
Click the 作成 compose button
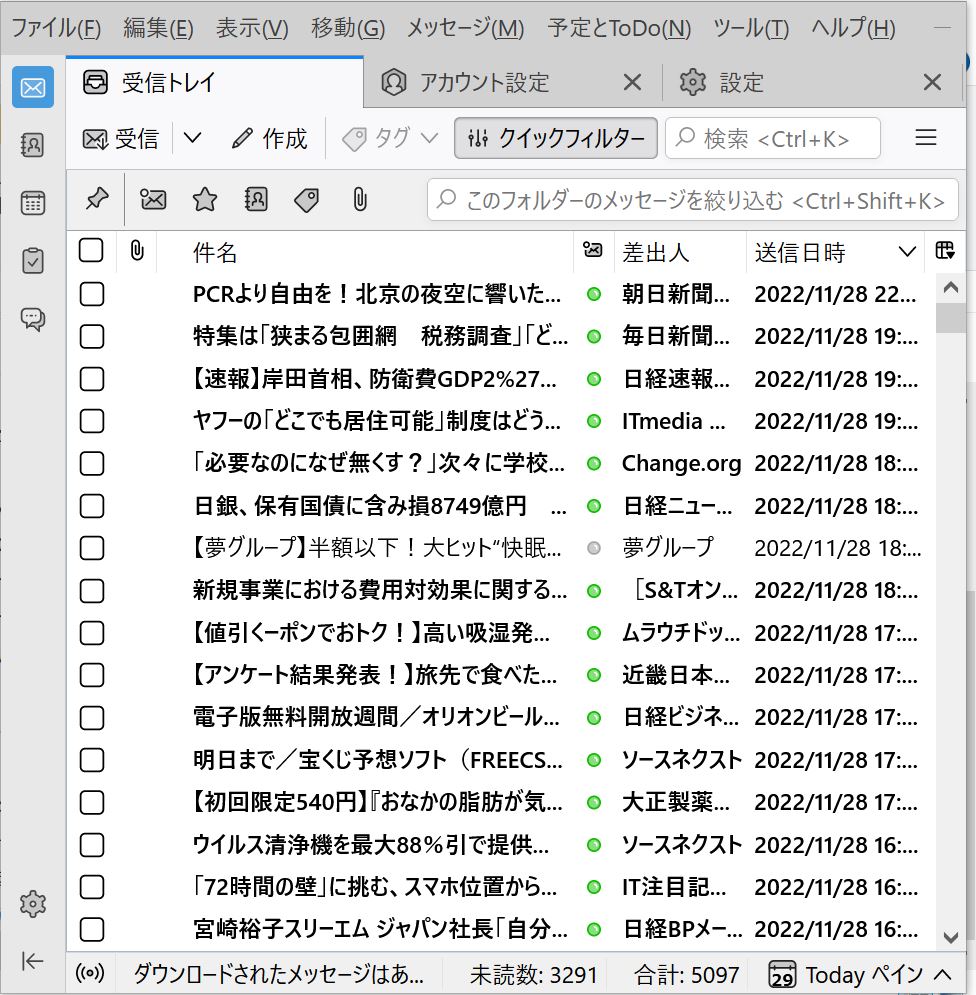pos(270,138)
